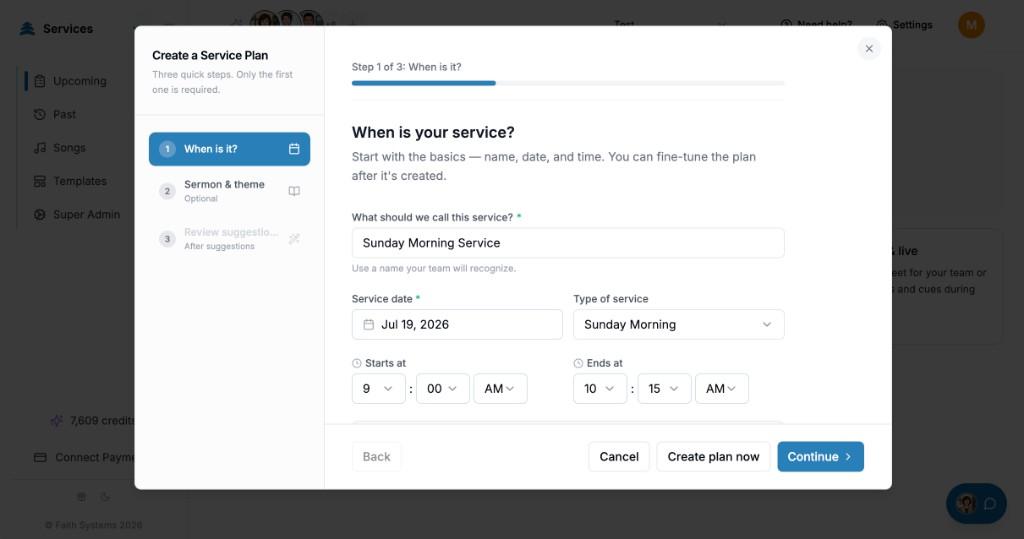The image size is (1024, 539).
Task: Click the Back button
Action: (x=376, y=457)
